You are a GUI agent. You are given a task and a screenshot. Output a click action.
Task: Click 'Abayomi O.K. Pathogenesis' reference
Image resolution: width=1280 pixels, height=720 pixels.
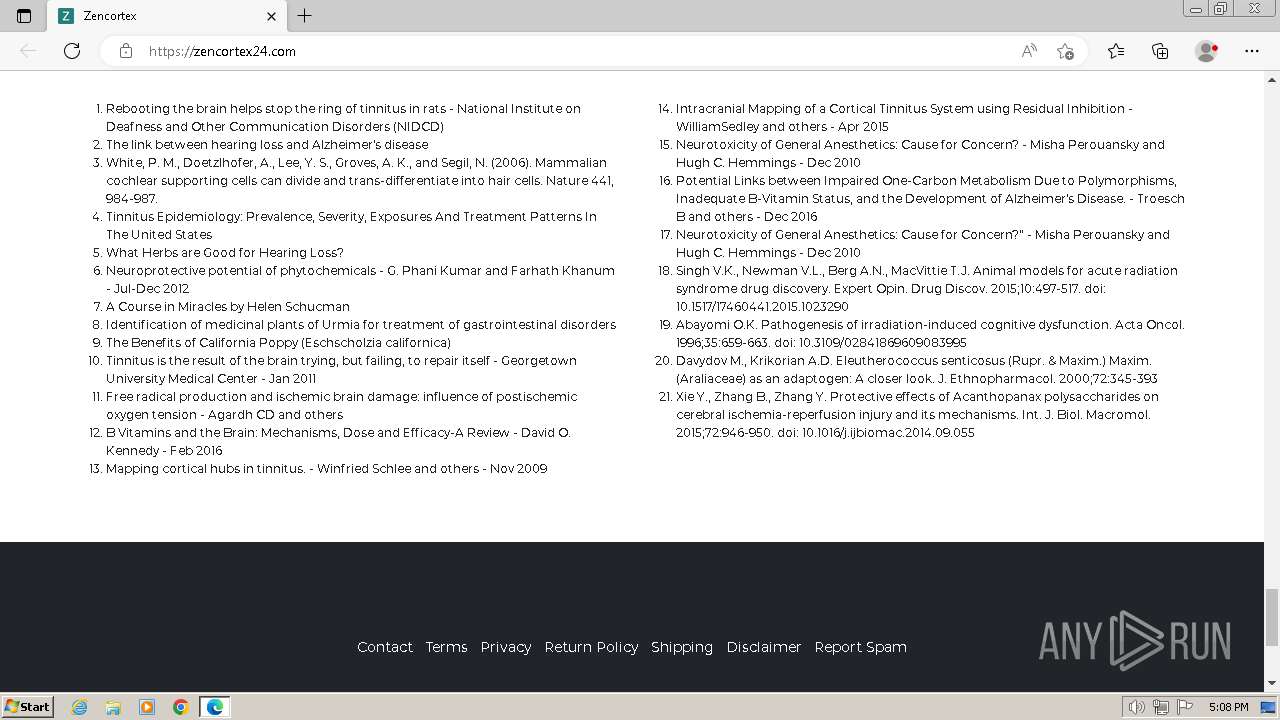(930, 334)
